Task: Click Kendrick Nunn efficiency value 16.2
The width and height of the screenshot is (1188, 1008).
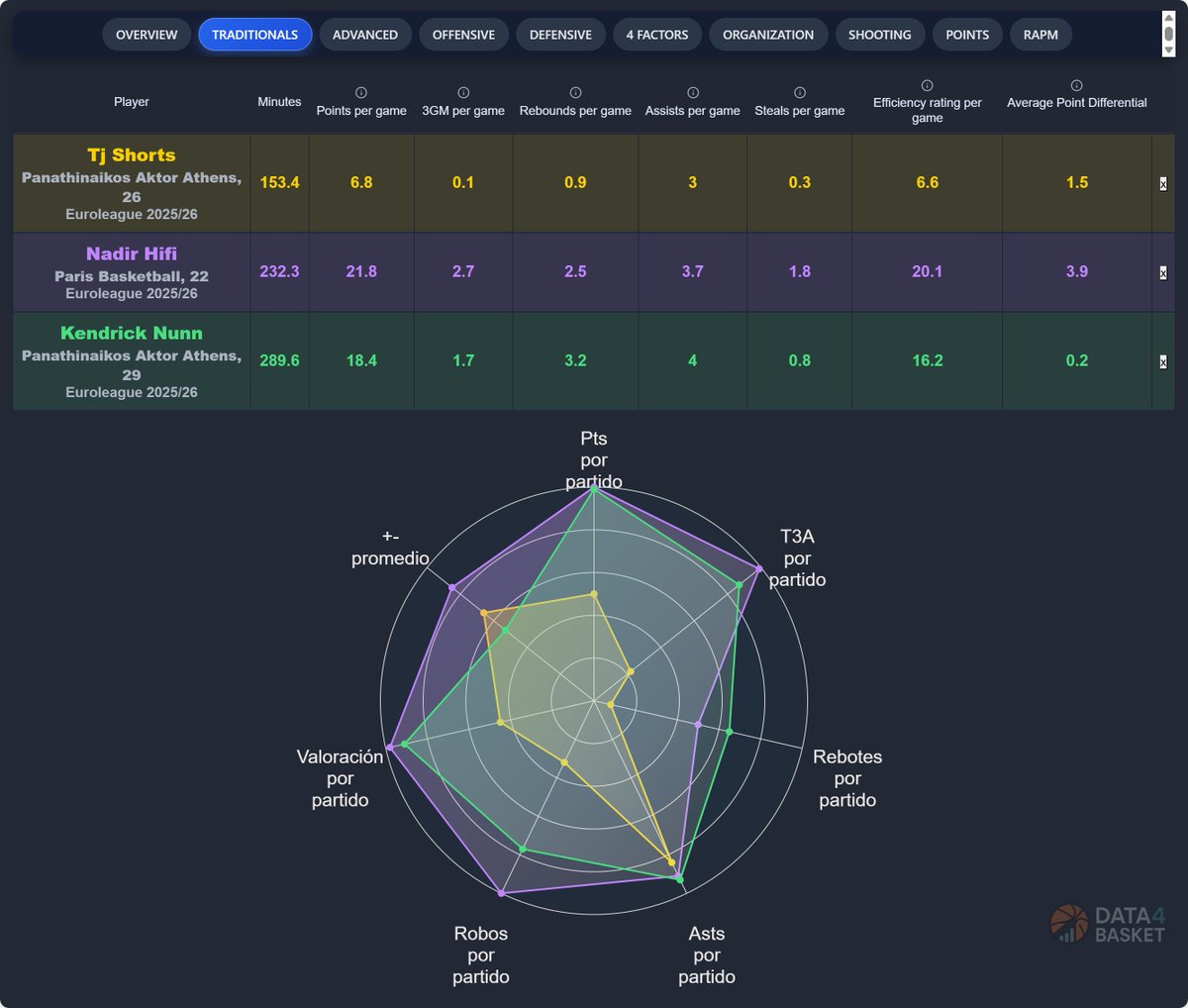Action: [928, 360]
